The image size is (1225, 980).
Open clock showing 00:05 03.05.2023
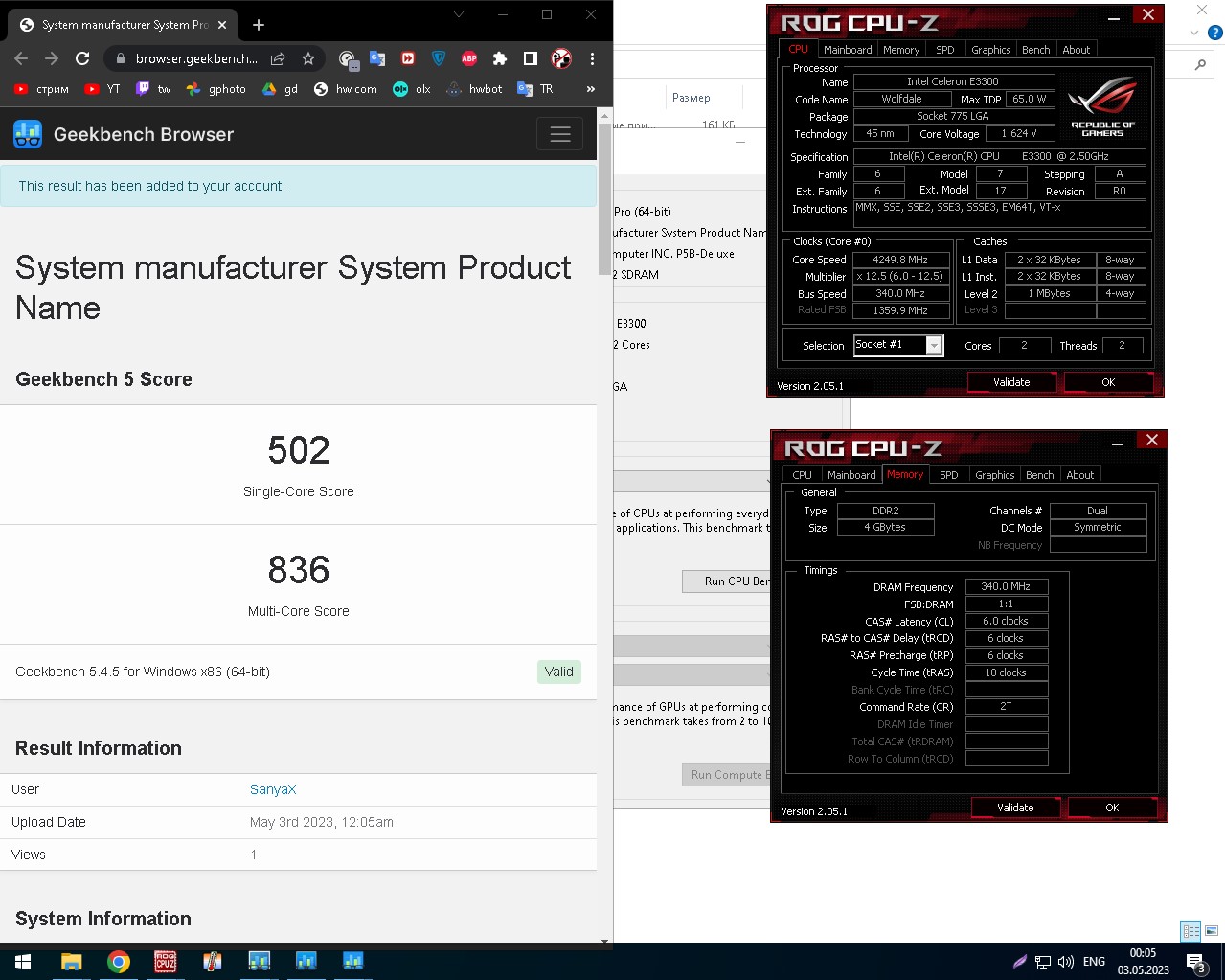coord(1143,962)
